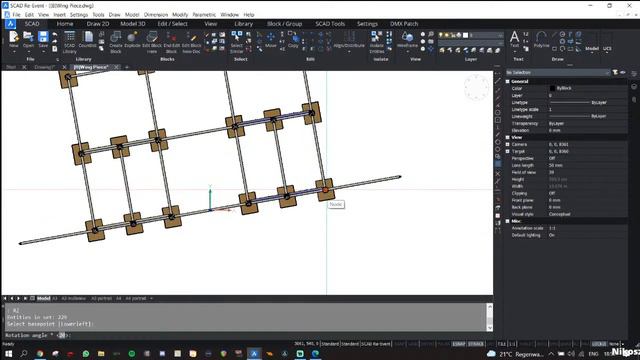Open WhatsApp from the taskbar

point(86,353)
